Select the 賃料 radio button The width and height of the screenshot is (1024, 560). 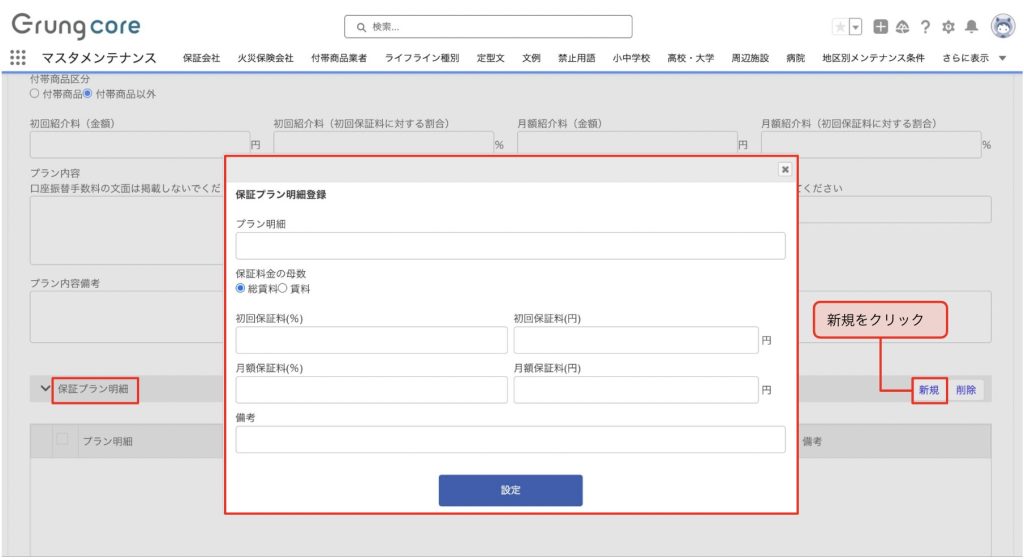pyautogui.click(x=282, y=288)
